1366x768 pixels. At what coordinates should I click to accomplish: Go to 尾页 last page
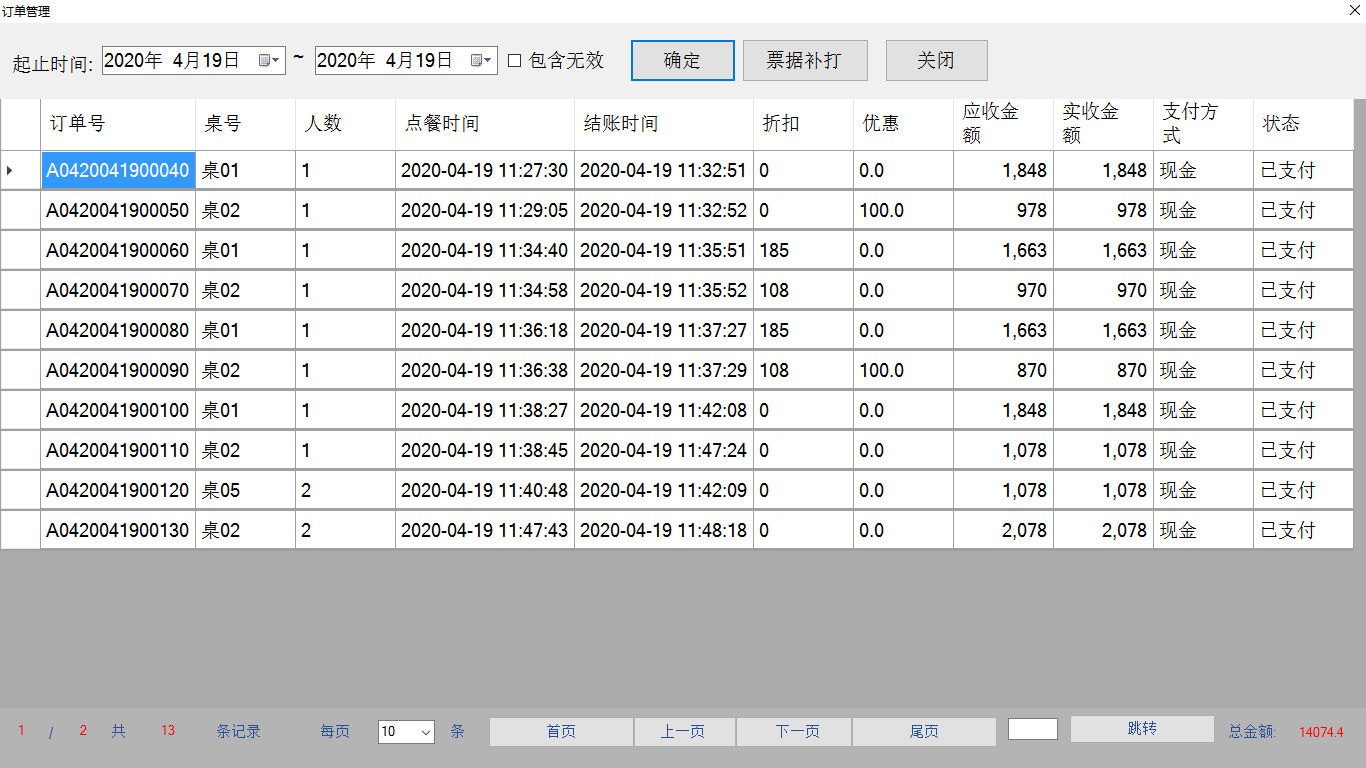[x=924, y=732]
